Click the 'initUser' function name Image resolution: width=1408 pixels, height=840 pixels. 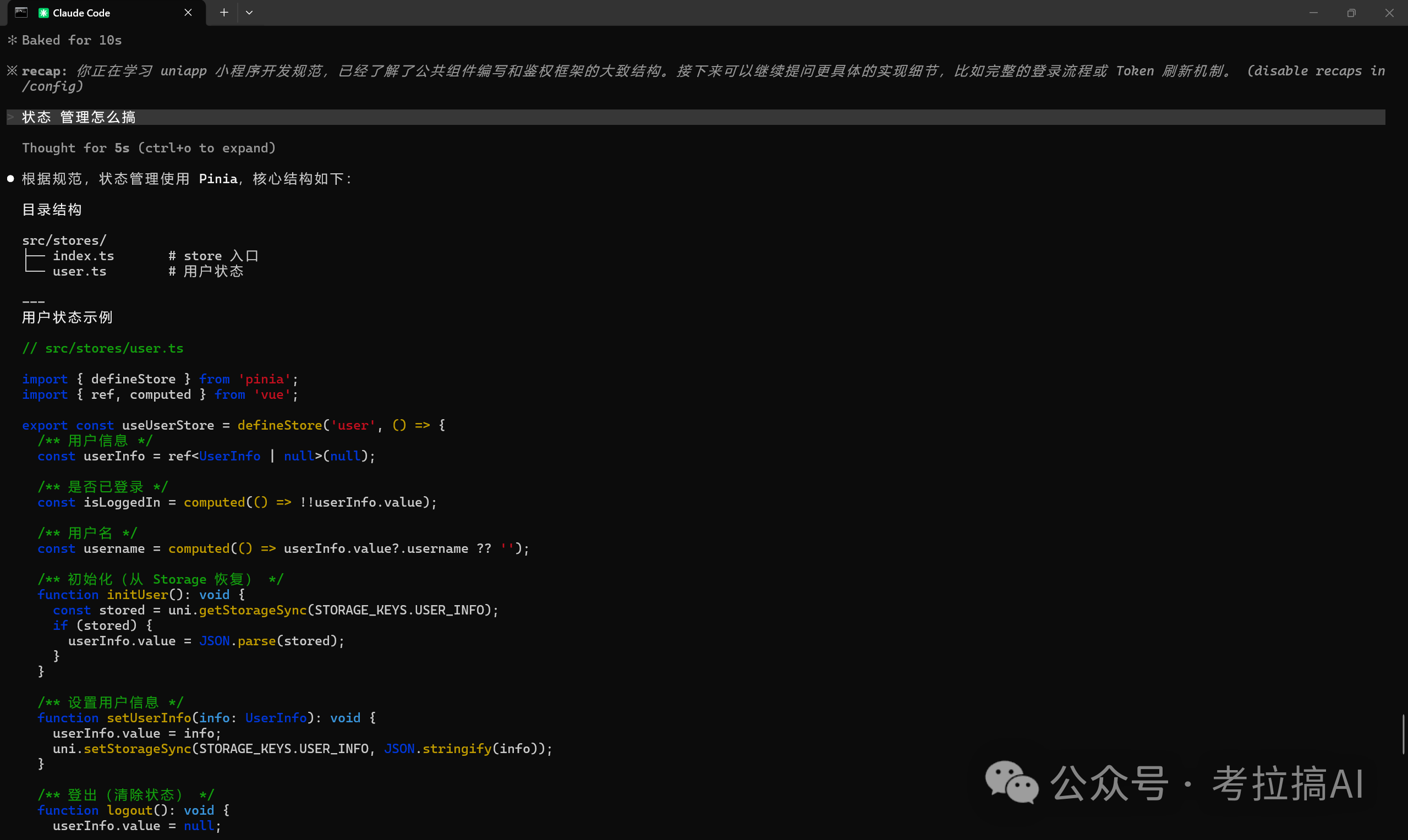[138, 595]
